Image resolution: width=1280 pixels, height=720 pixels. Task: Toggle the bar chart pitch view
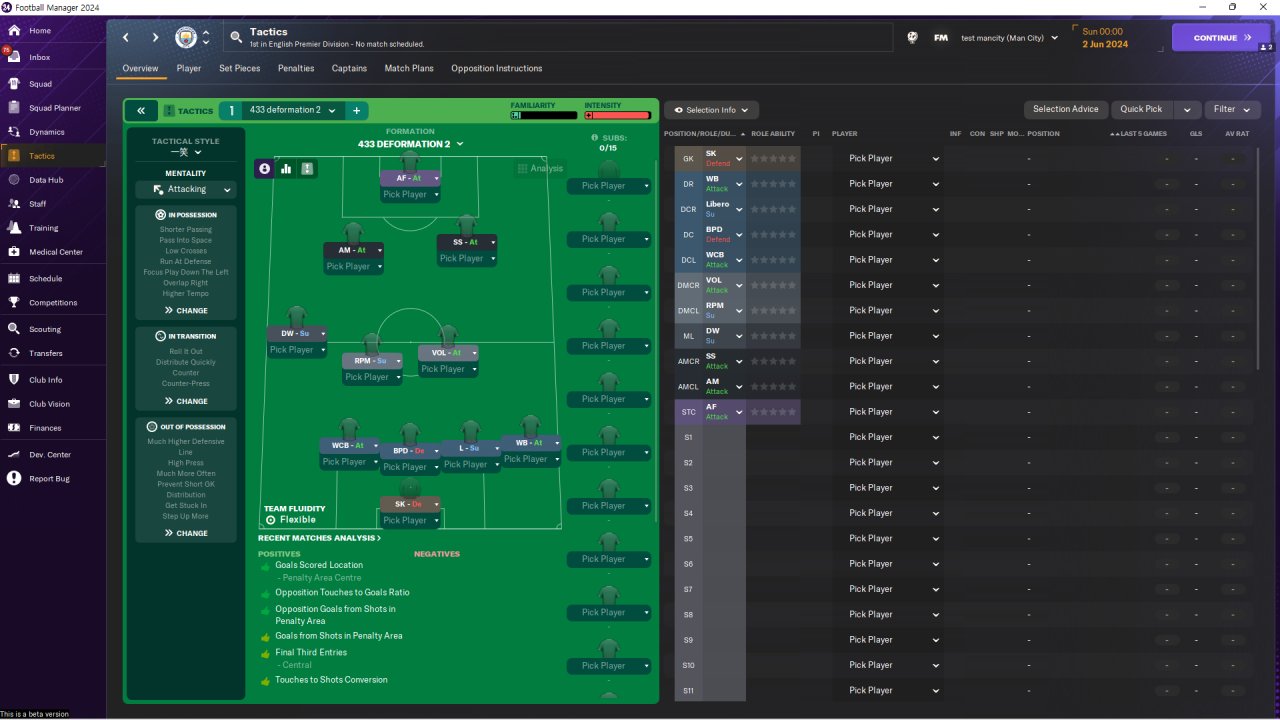[x=286, y=169]
